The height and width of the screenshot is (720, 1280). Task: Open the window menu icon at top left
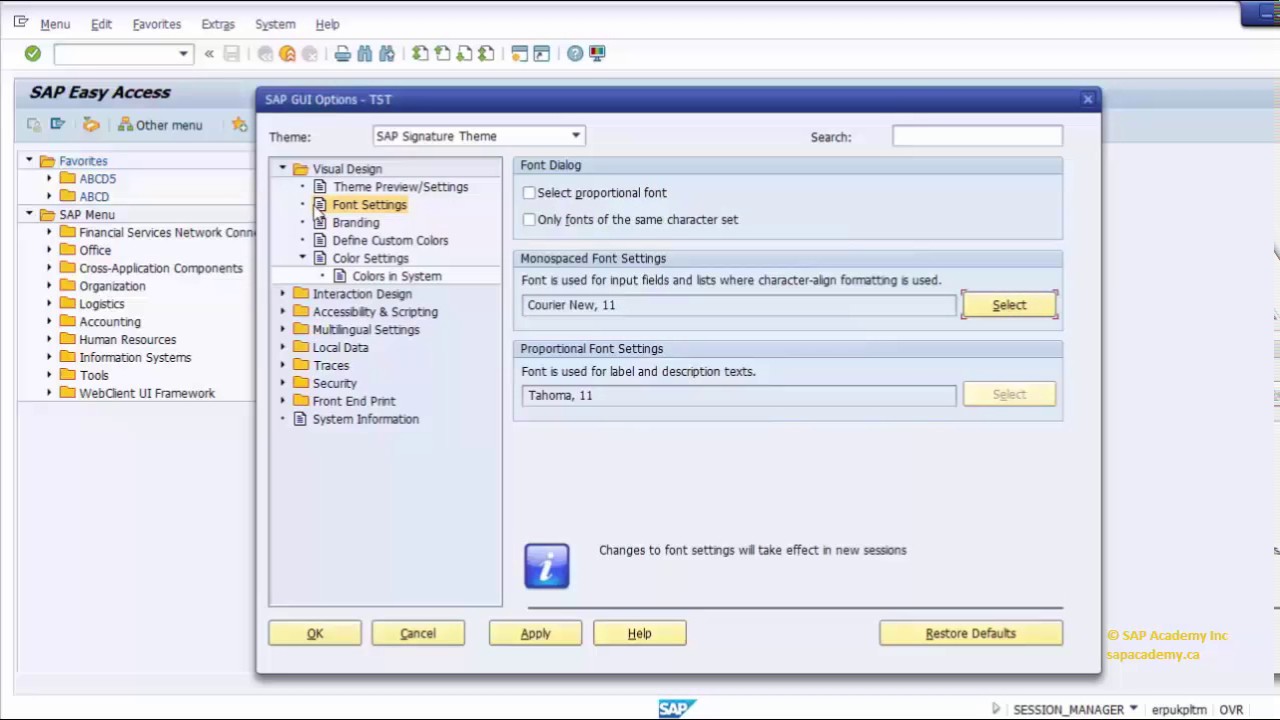point(20,22)
